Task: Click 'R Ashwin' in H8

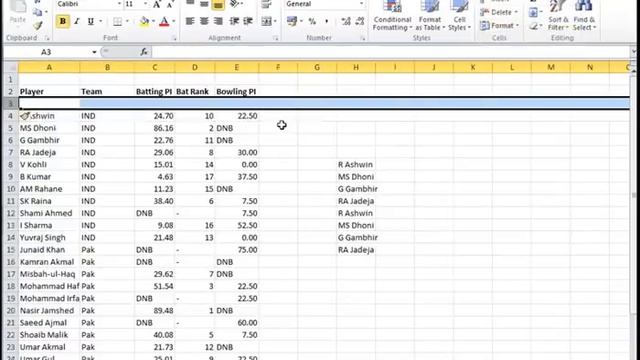Action: pyautogui.click(x=356, y=164)
